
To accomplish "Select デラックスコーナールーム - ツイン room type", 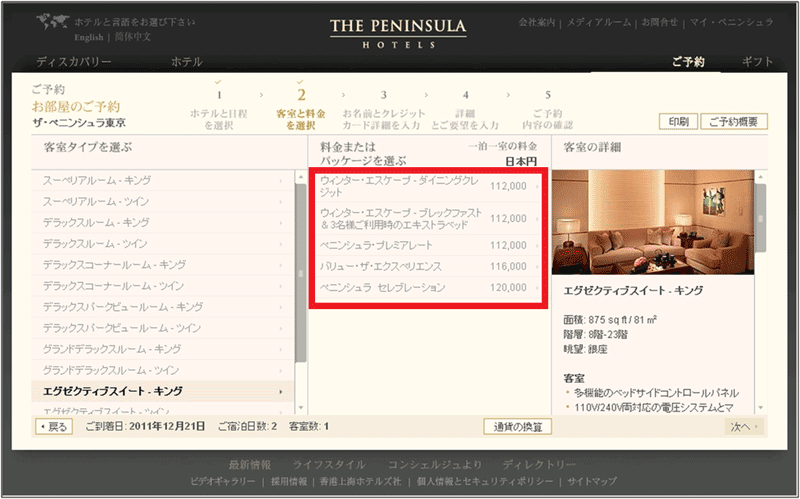I will coord(163,286).
